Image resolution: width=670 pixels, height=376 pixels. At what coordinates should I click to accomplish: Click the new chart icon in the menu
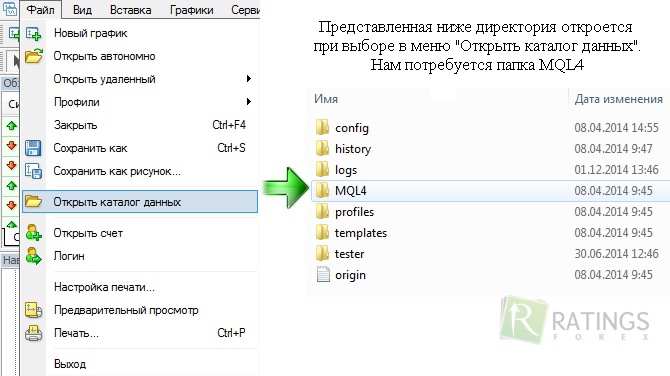tap(33, 34)
